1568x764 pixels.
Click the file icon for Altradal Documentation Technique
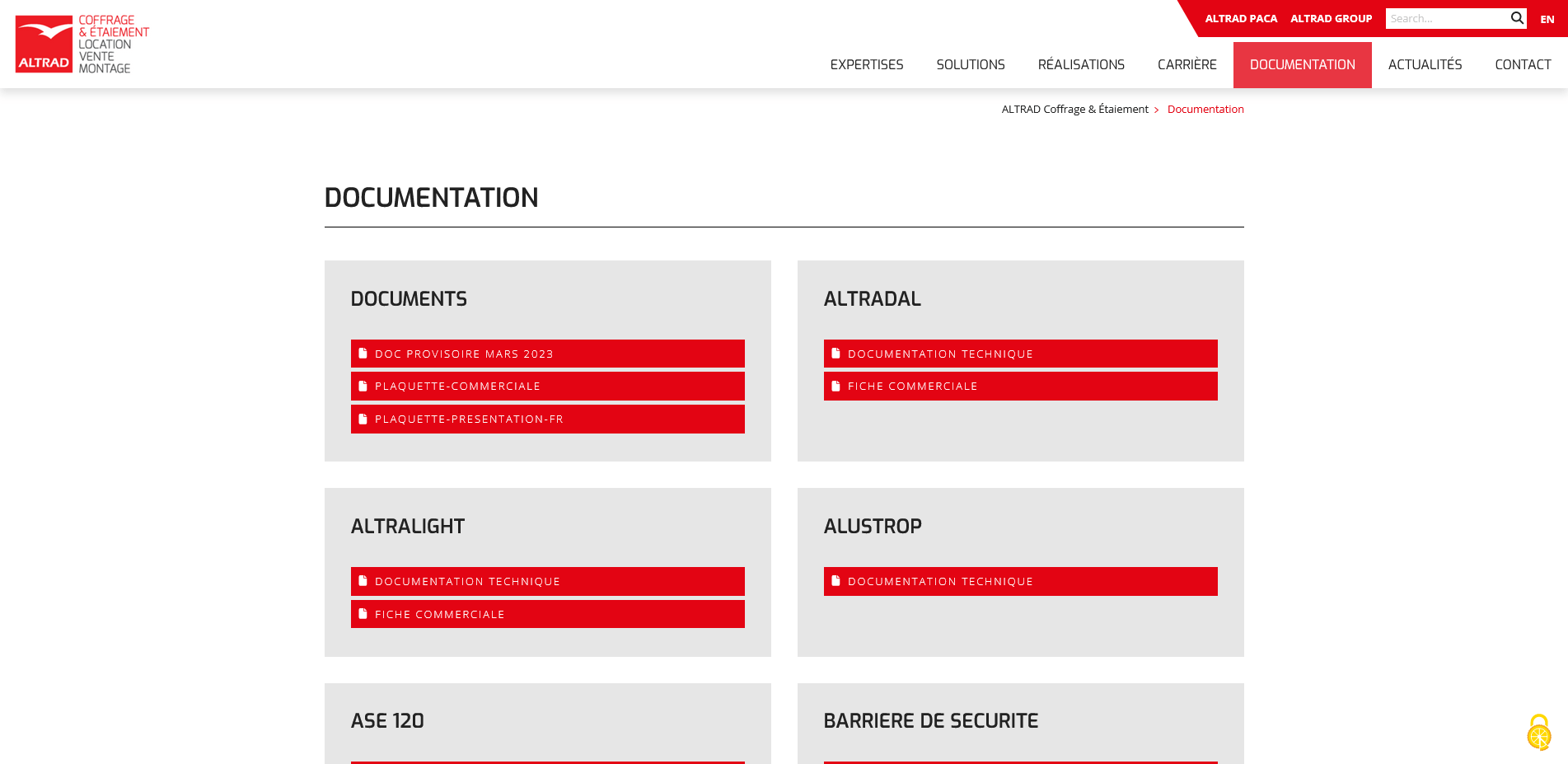(835, 354)
